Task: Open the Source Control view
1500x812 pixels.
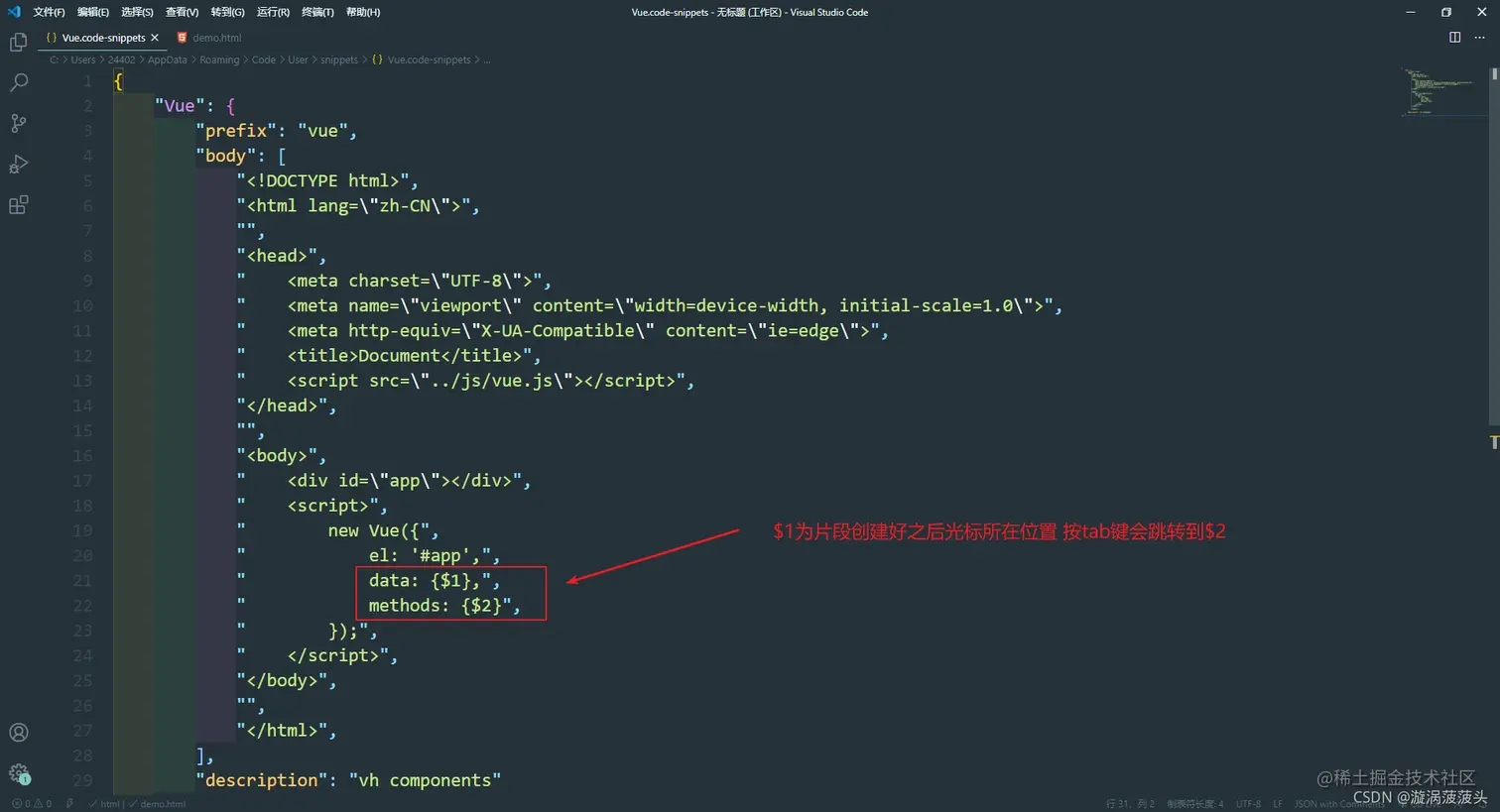Action: click(x=18, y=124)
